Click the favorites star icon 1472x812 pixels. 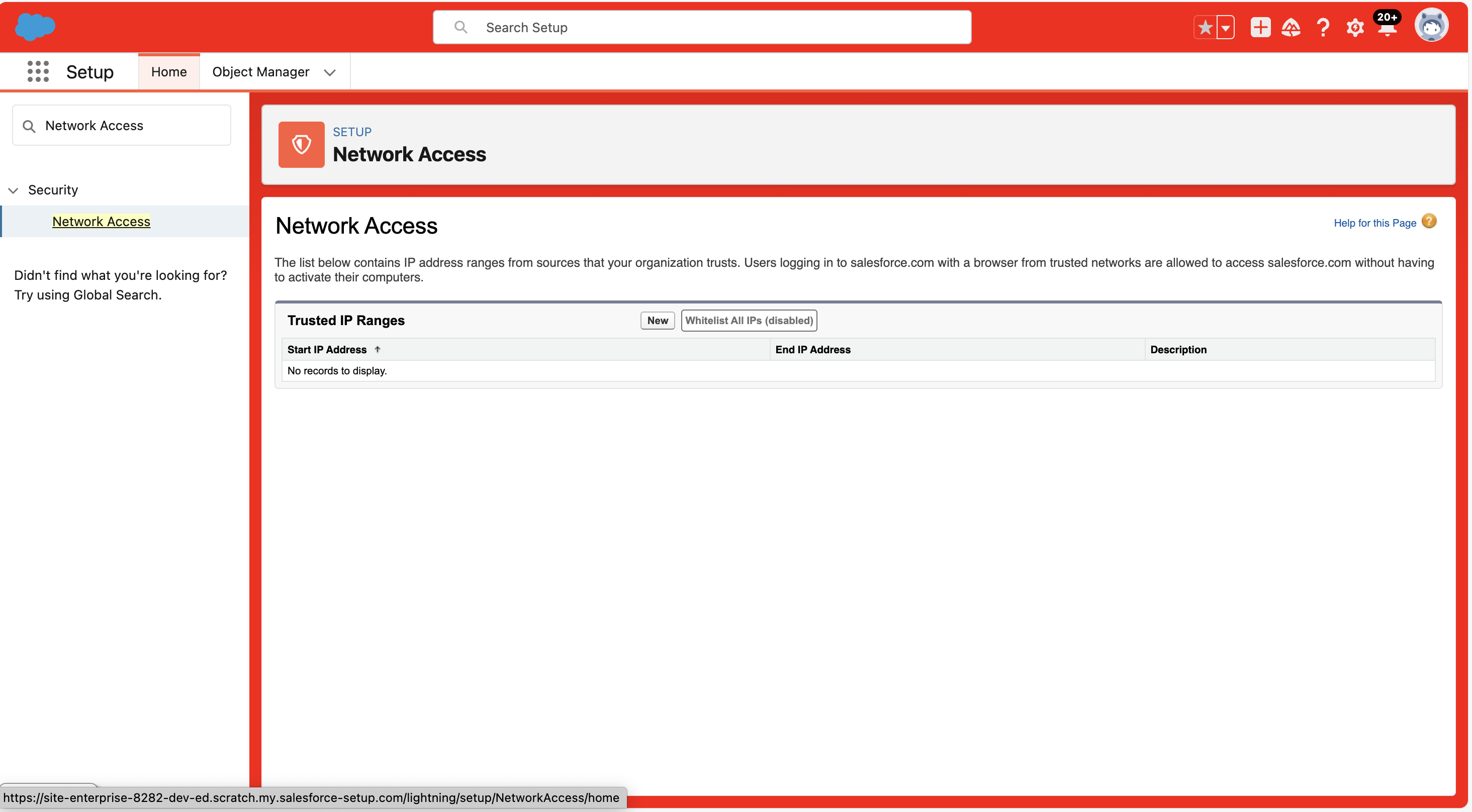pos(1205,27)
